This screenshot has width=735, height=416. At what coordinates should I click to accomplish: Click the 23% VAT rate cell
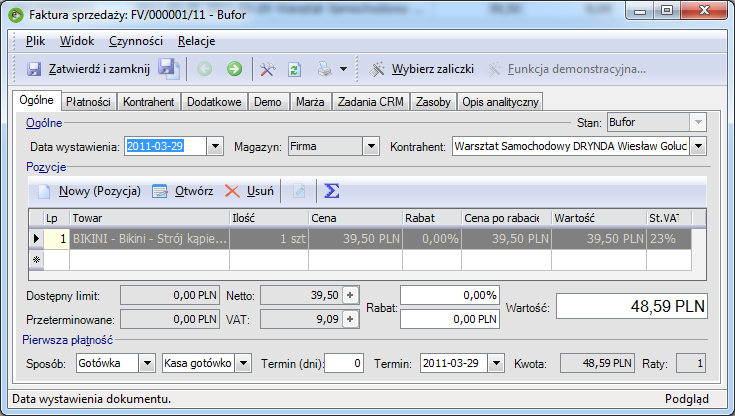pyautogui.click(x=669, y=239)
